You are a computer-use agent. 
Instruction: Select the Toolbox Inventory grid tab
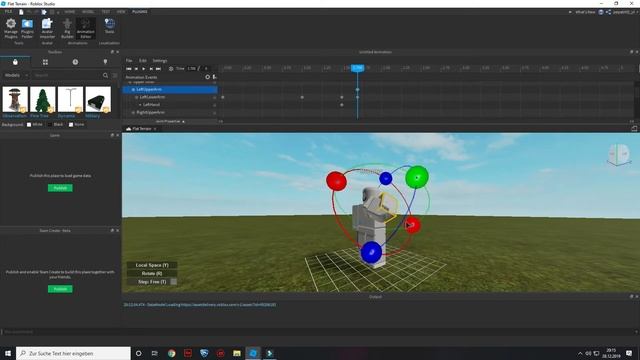(x=45, y=62)
